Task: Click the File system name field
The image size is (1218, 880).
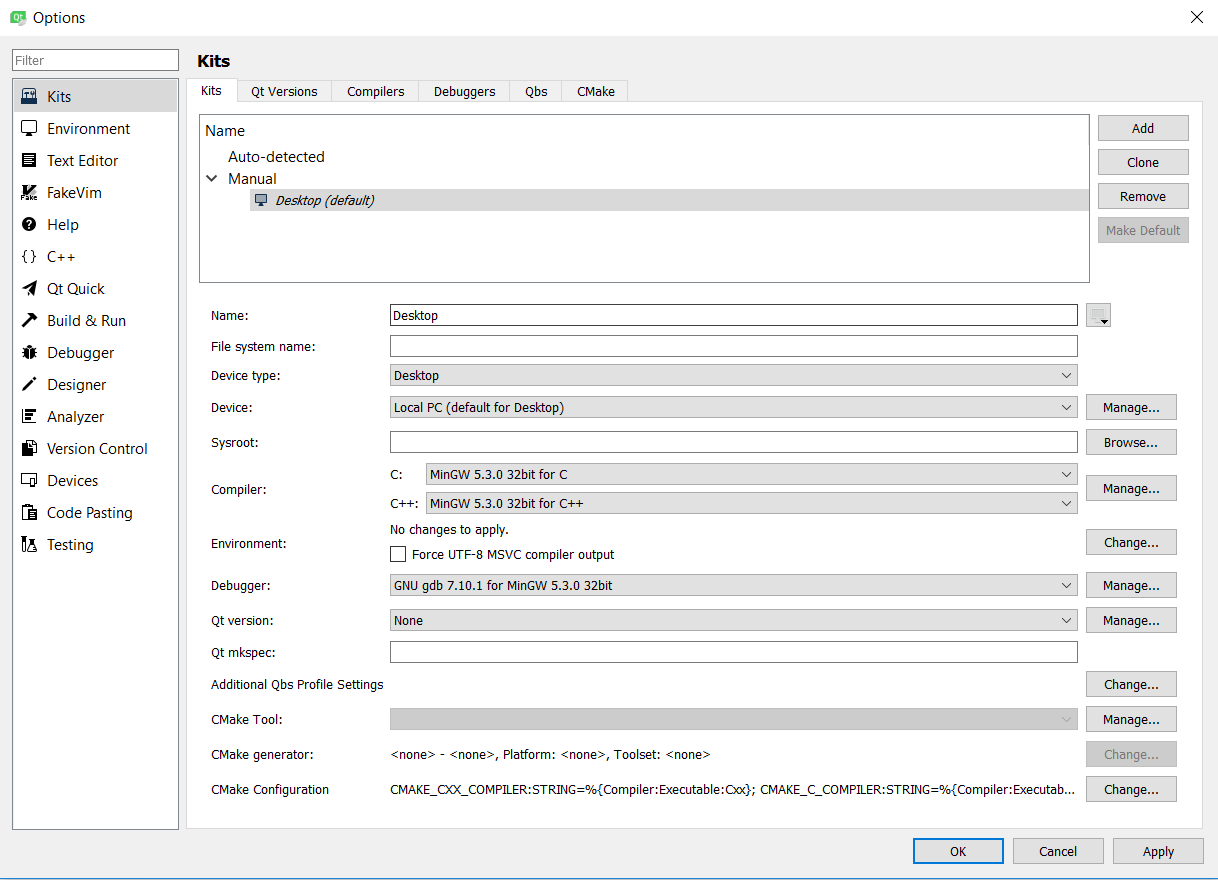Action: tap(734, 346)
